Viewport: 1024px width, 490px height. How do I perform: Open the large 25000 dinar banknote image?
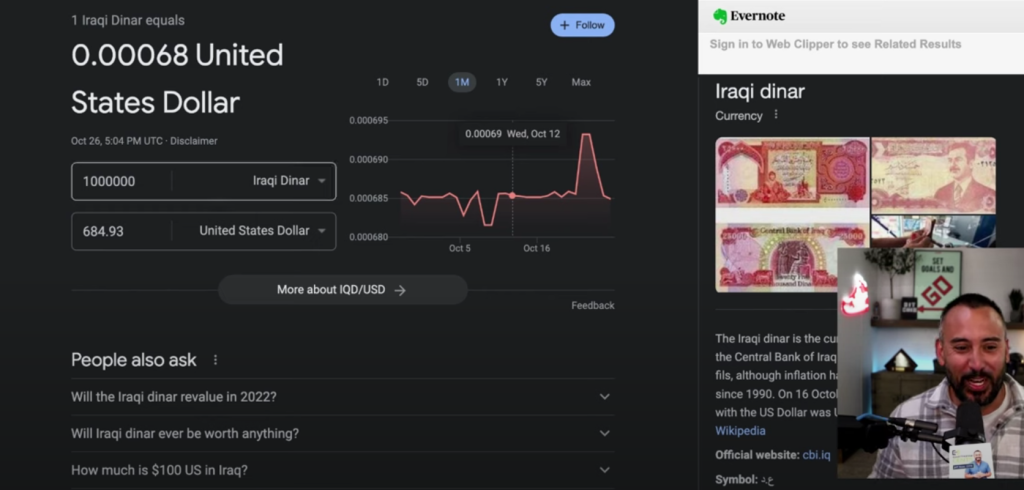[x=792, y=214]
